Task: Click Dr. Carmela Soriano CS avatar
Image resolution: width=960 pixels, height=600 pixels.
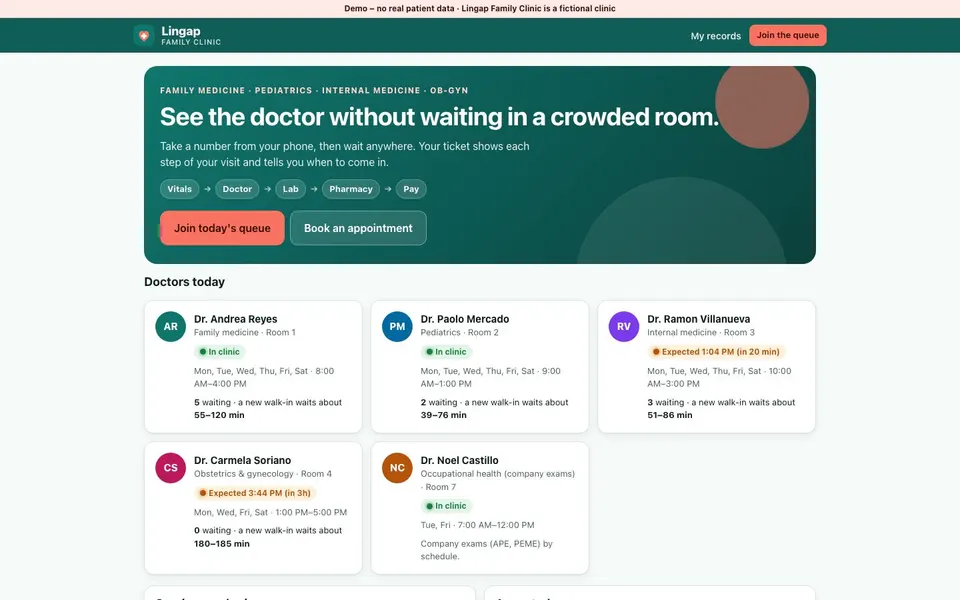Action: click(171, 468)
